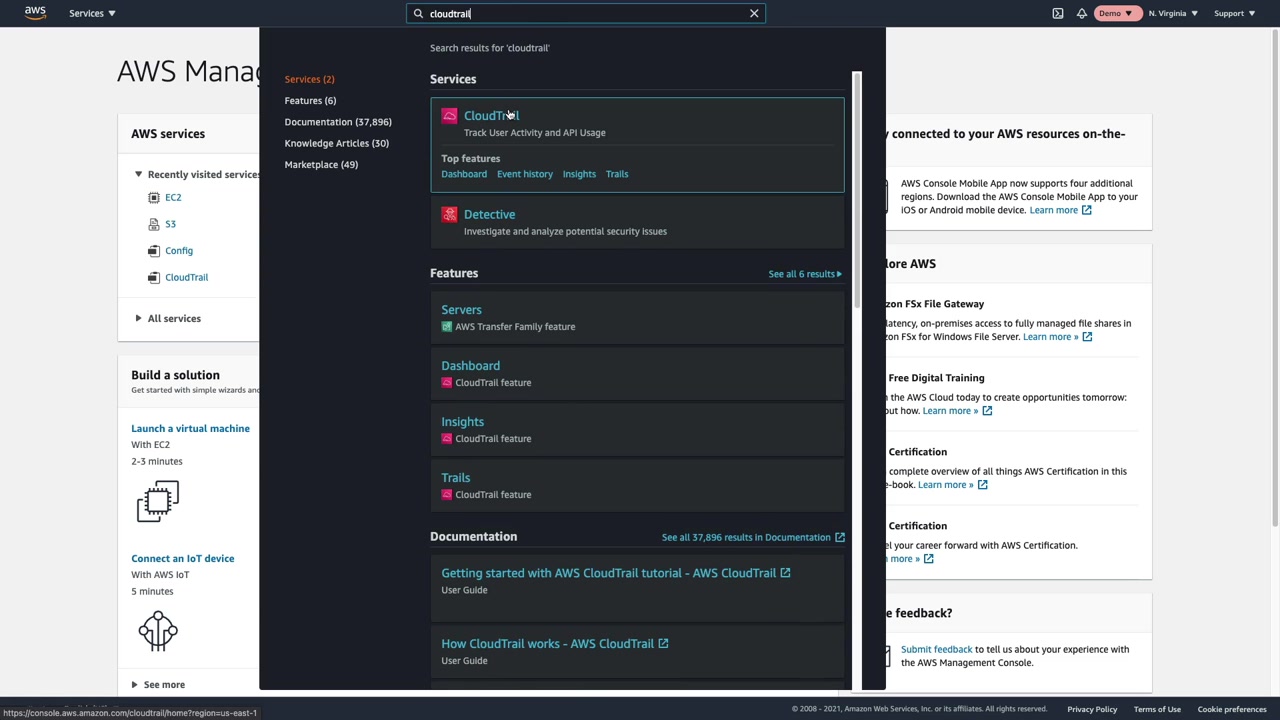Click the CloudTrail recently visited icon
The height and width of the screenshot is (720, 1280).
pyautogui.click(x=153, y=278)
